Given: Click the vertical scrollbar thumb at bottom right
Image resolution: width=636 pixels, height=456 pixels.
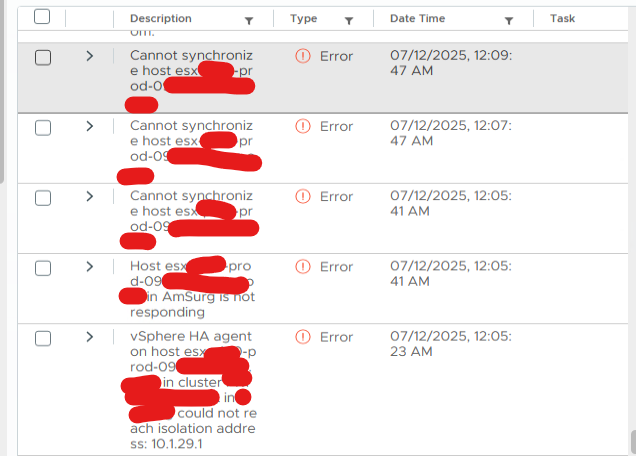Looking at the screenshot, I should (x=633, y=442).
